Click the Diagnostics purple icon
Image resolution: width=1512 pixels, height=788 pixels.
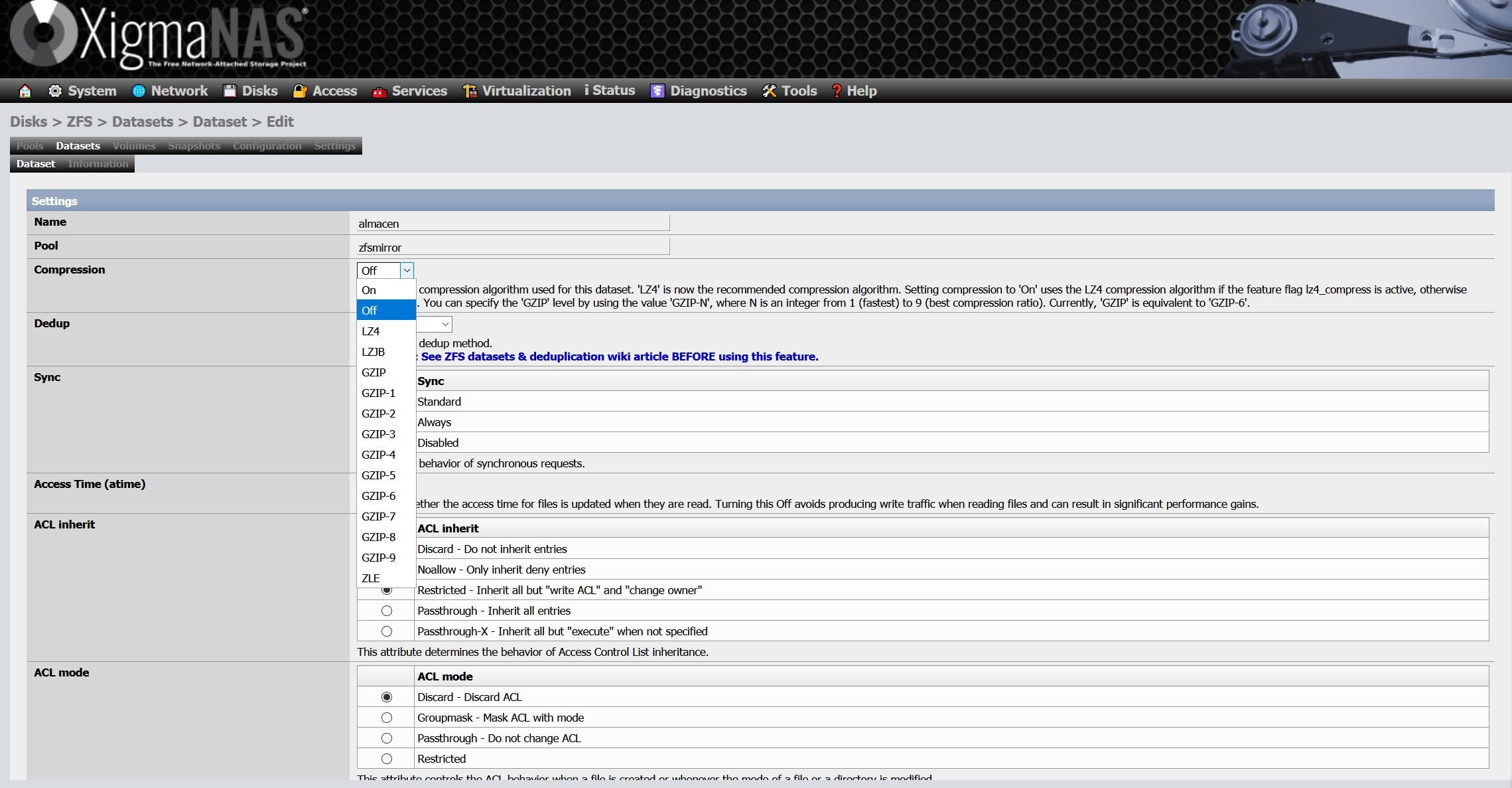tap(657, 91)
